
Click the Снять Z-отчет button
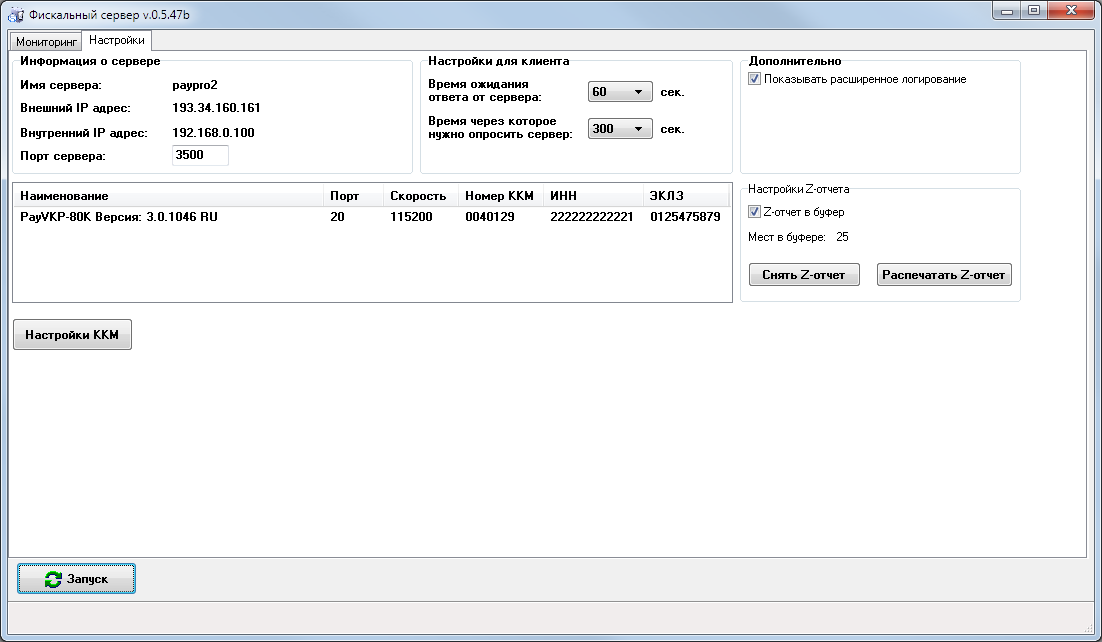pos(804,274)
